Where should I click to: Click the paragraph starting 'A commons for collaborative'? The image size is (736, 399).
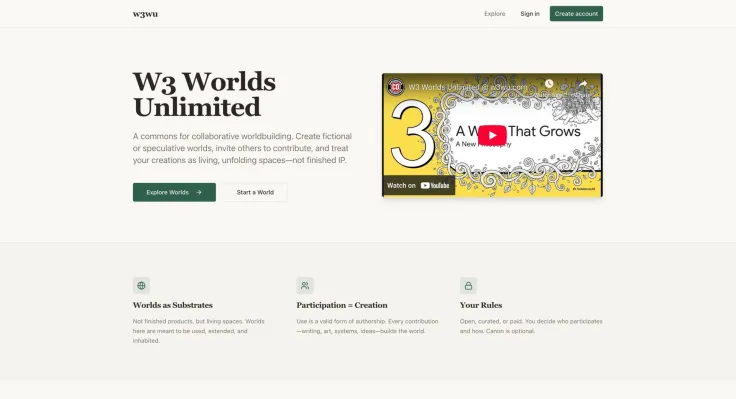point(242,148)
